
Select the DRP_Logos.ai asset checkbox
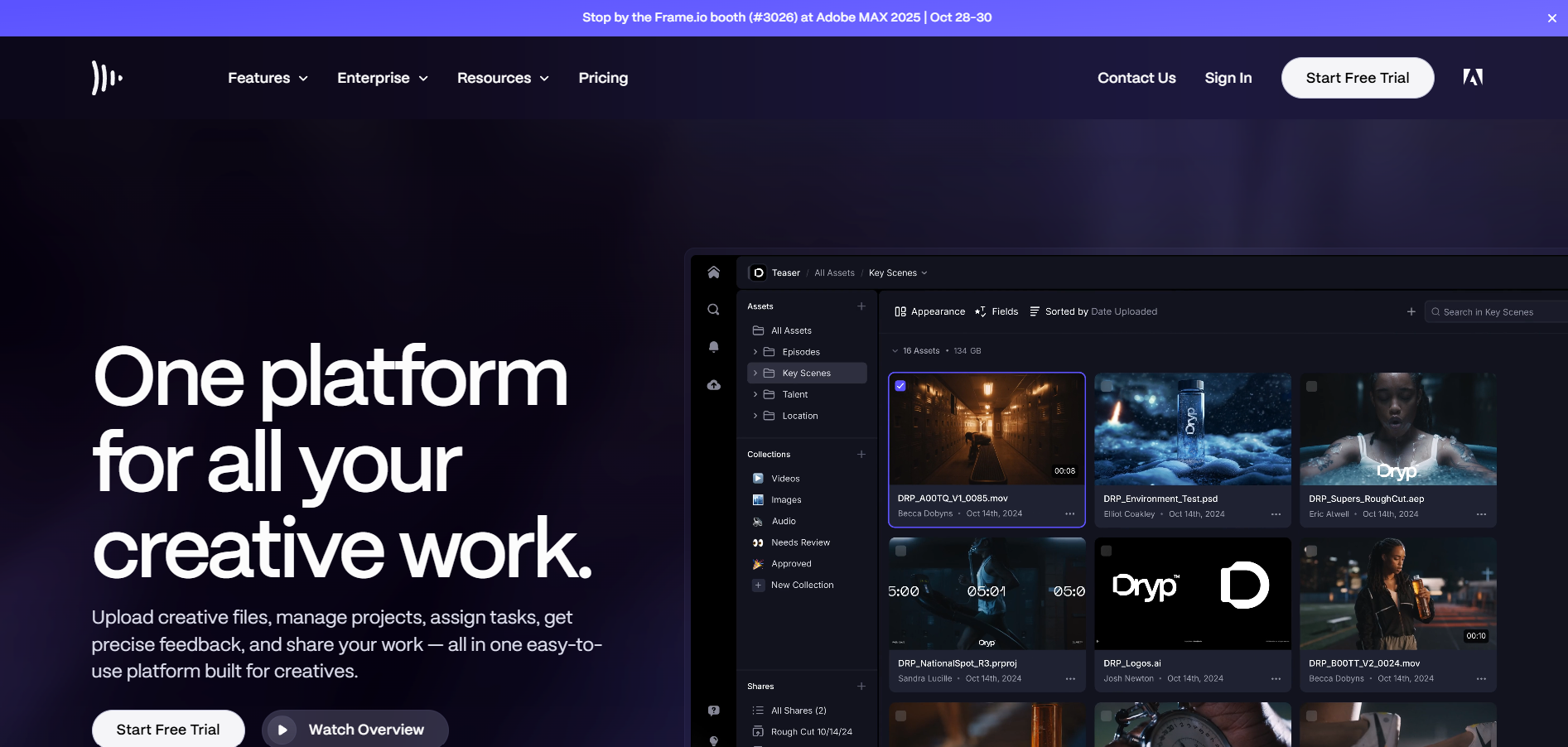pyautogui.click(x=1106, y=550)
